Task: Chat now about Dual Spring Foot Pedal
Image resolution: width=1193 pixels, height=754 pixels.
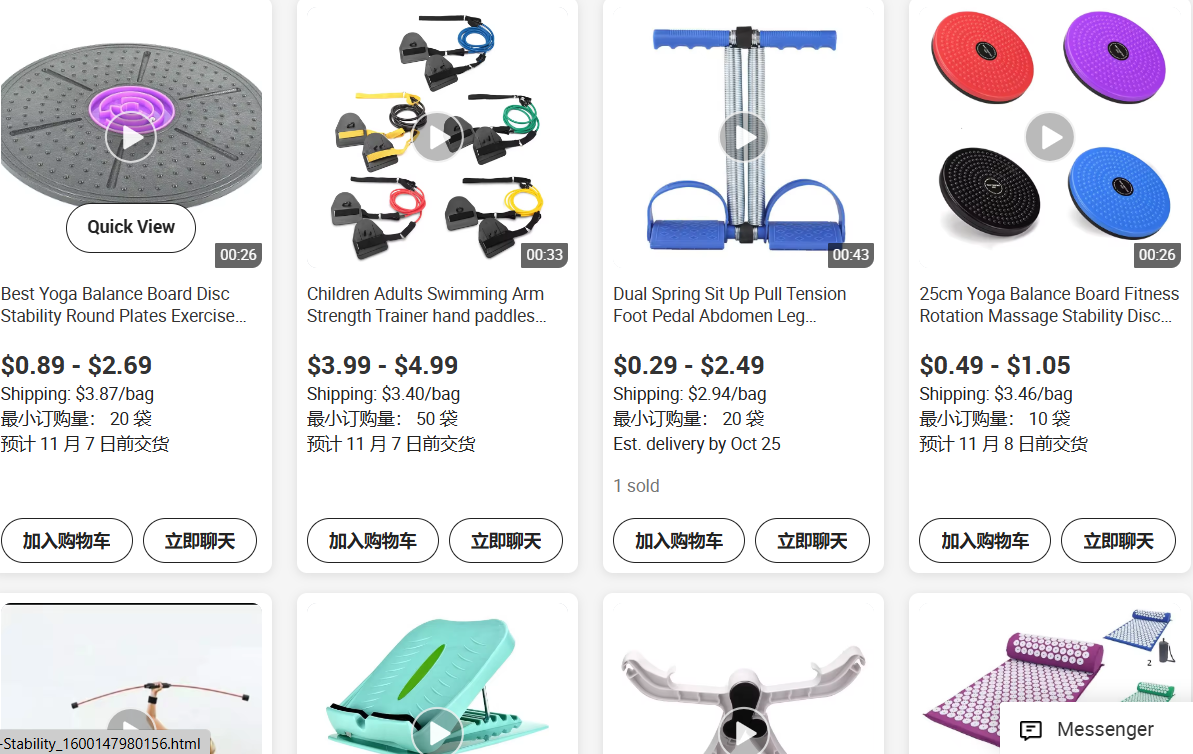Action: pyautogui.click(x=812, y=541)
